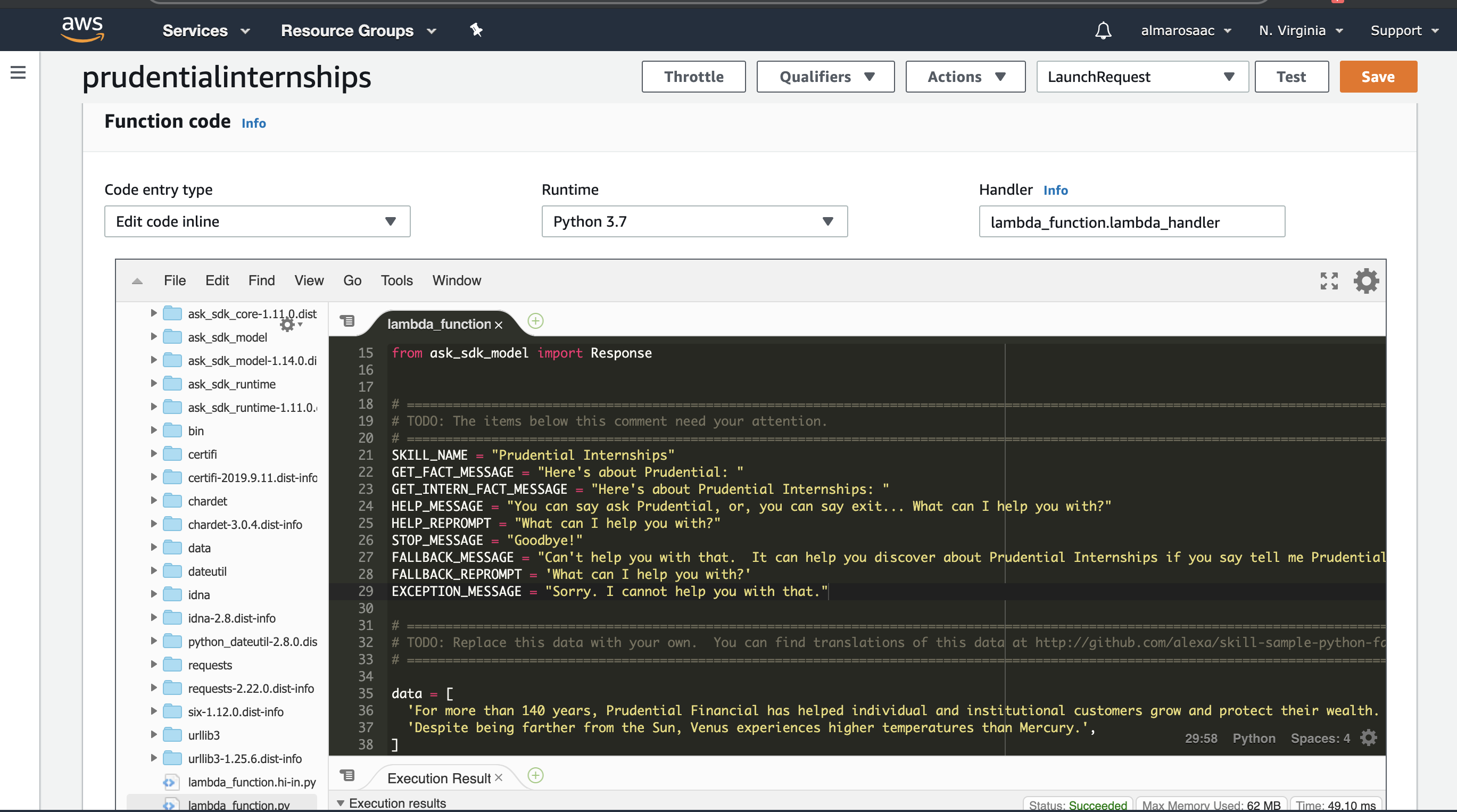Click AWS logo home icon
The image size is (1457, 812).
(x=82, y=29)
